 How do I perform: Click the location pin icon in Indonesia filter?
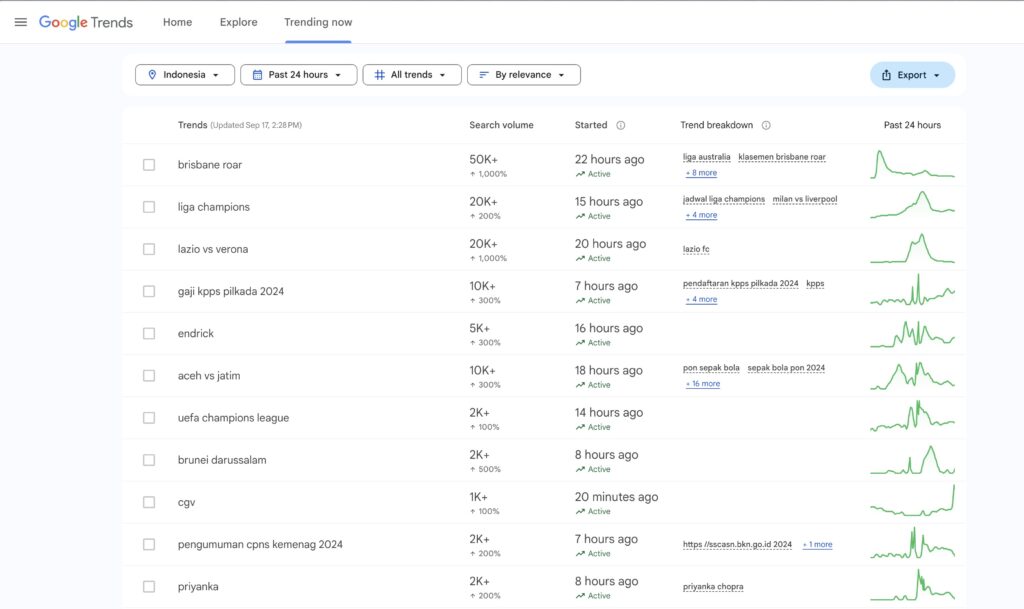tap(152, 75)
